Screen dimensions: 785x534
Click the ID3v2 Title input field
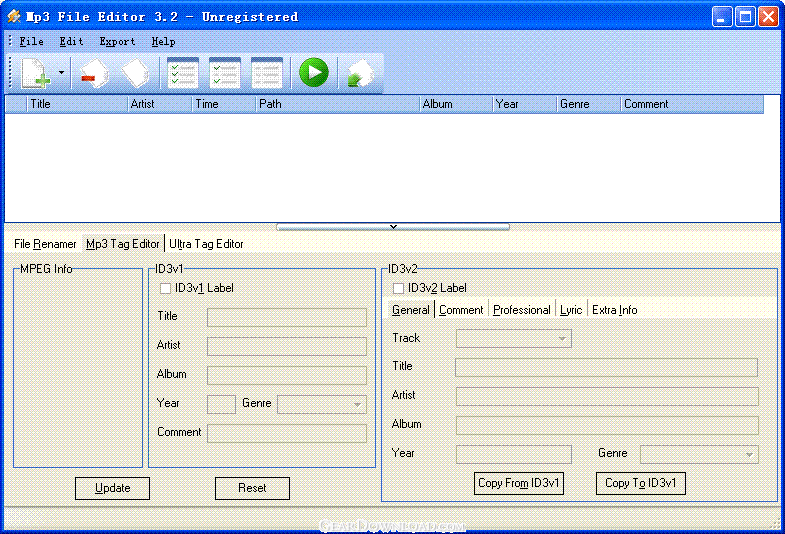point(606,367)
